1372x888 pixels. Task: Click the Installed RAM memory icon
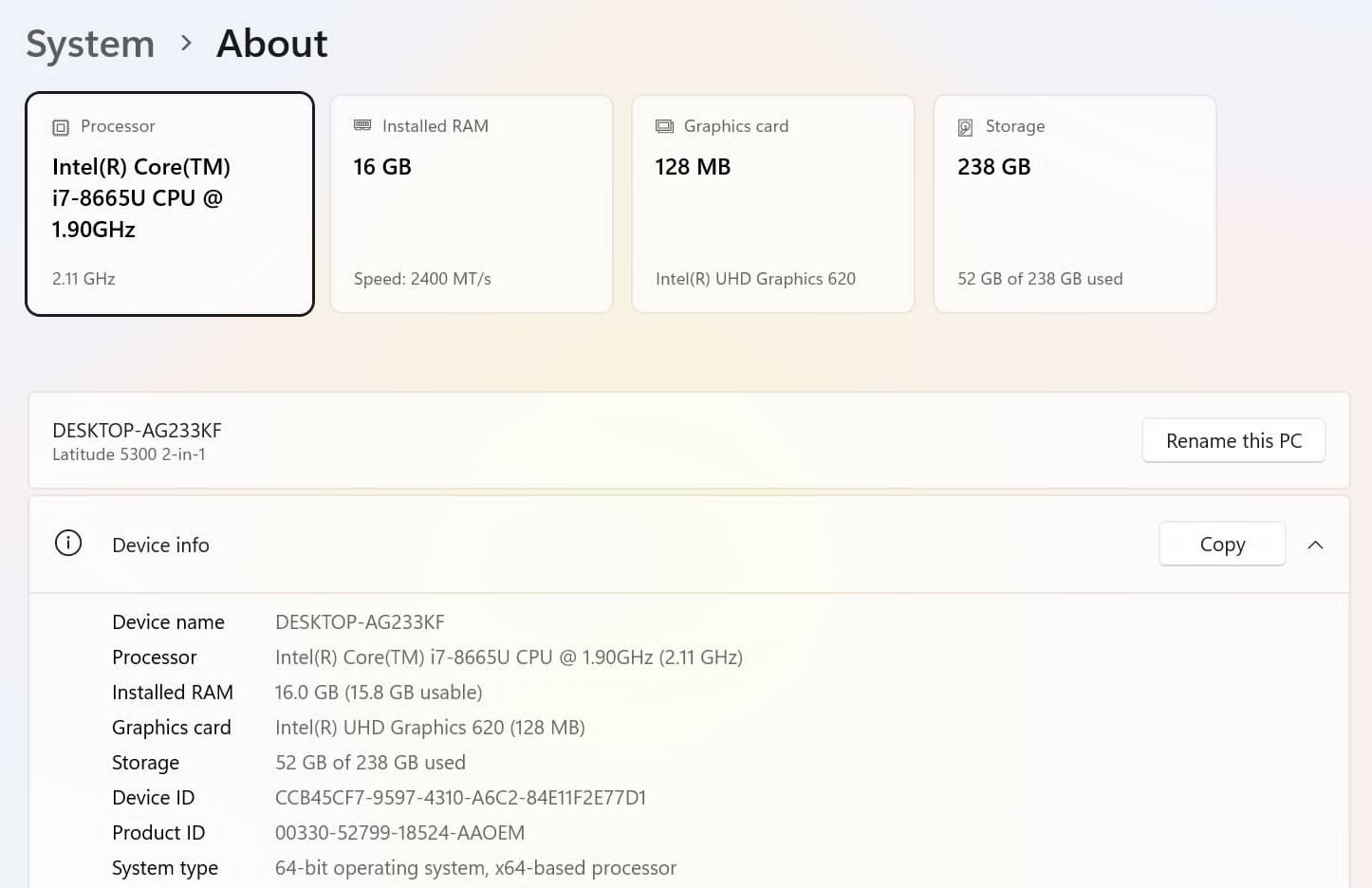(362, 125)
